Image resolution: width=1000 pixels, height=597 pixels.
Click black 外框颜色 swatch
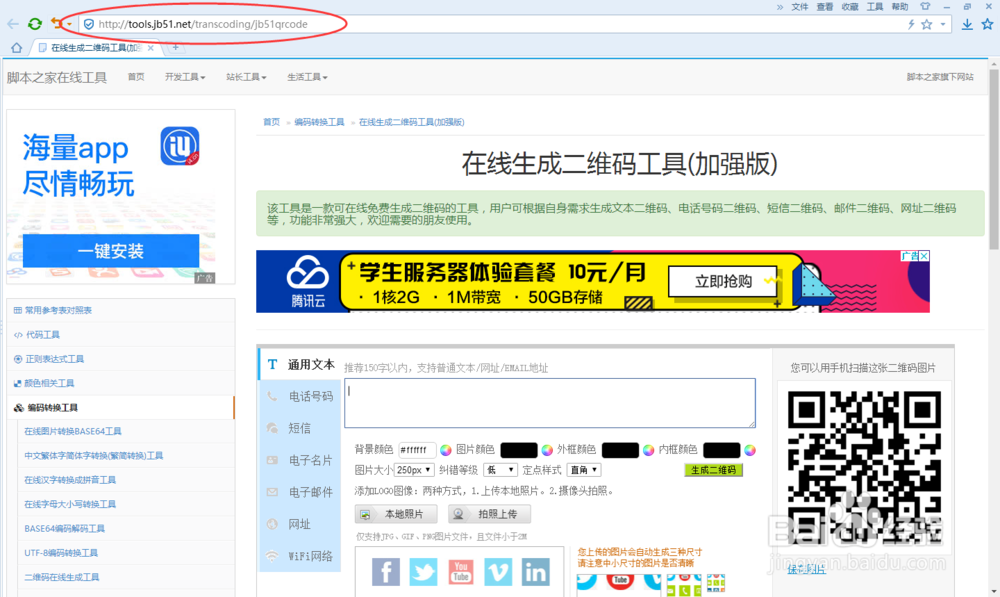tap(621, 450)
